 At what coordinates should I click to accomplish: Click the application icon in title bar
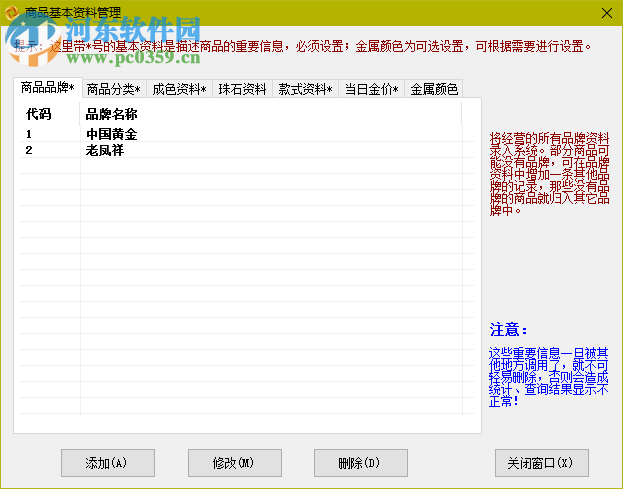pos(12,13)
